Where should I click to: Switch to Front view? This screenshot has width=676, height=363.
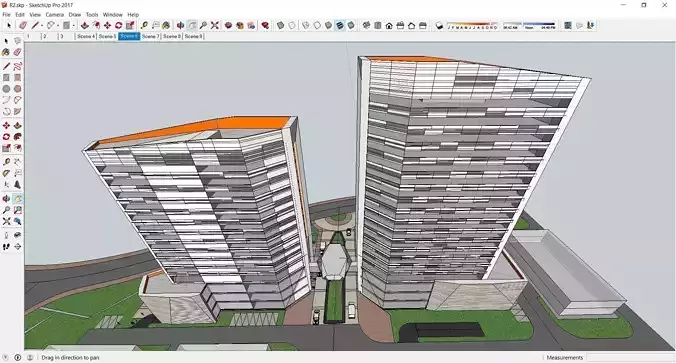[x=389, y=25]
